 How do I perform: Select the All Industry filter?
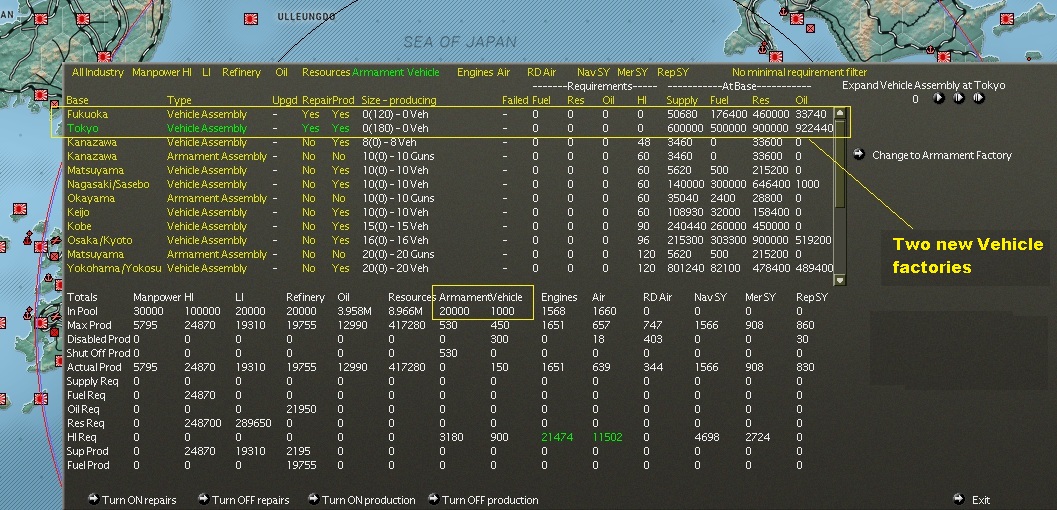(x=98, y=72)
